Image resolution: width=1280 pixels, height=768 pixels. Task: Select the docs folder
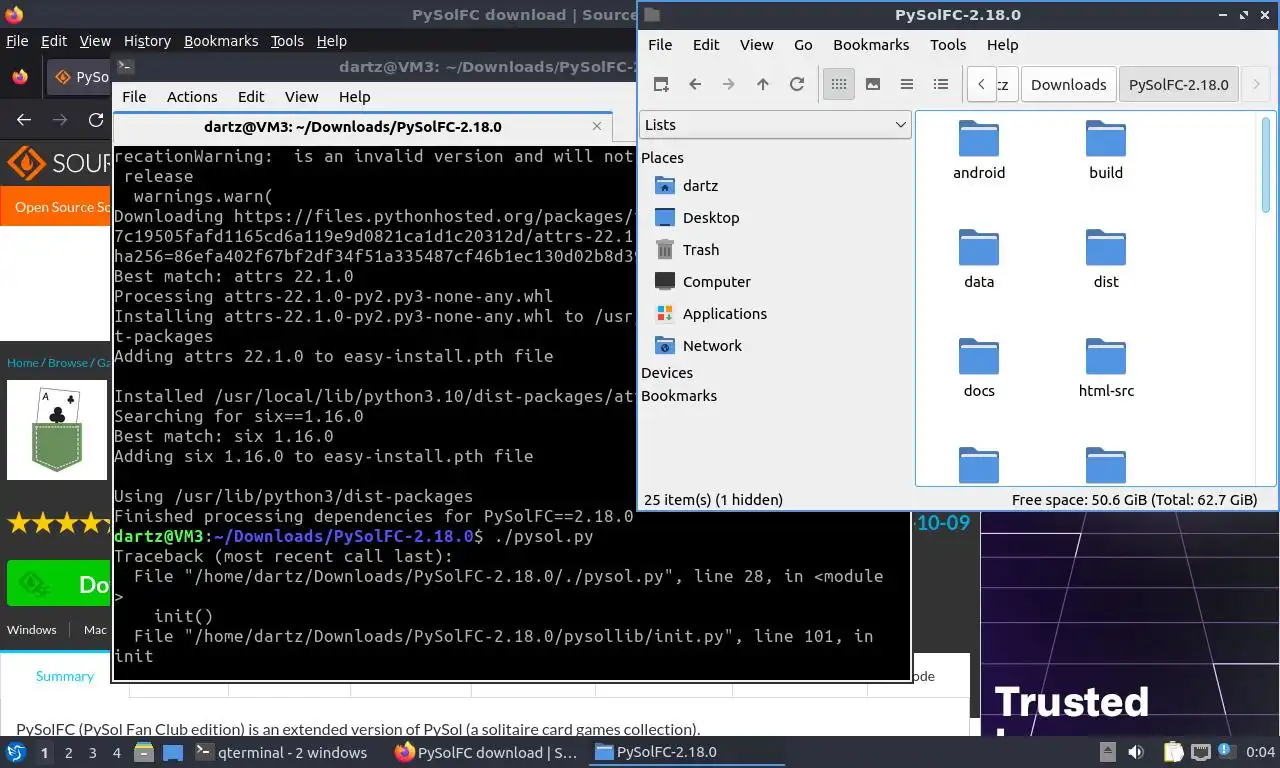979,368
